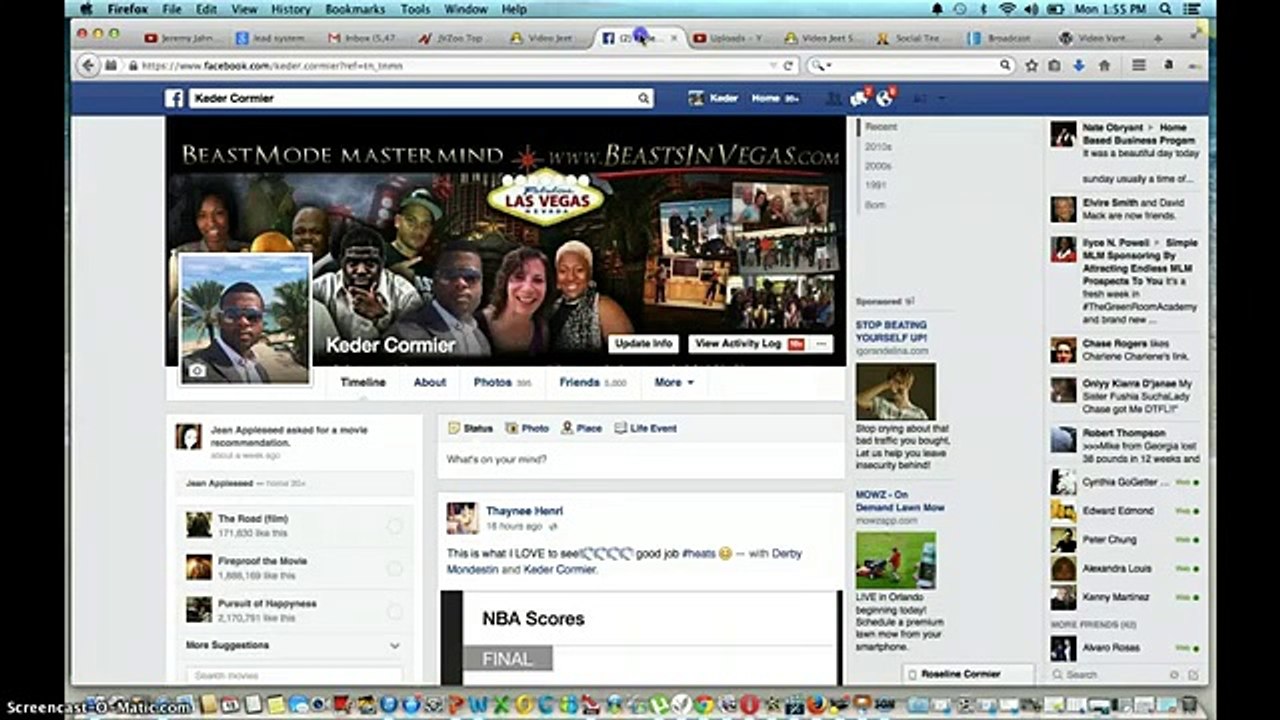Open the Friends profile tab
Image resolution: width=1280 pixels, height=720 pixels.
pos(592,382)
